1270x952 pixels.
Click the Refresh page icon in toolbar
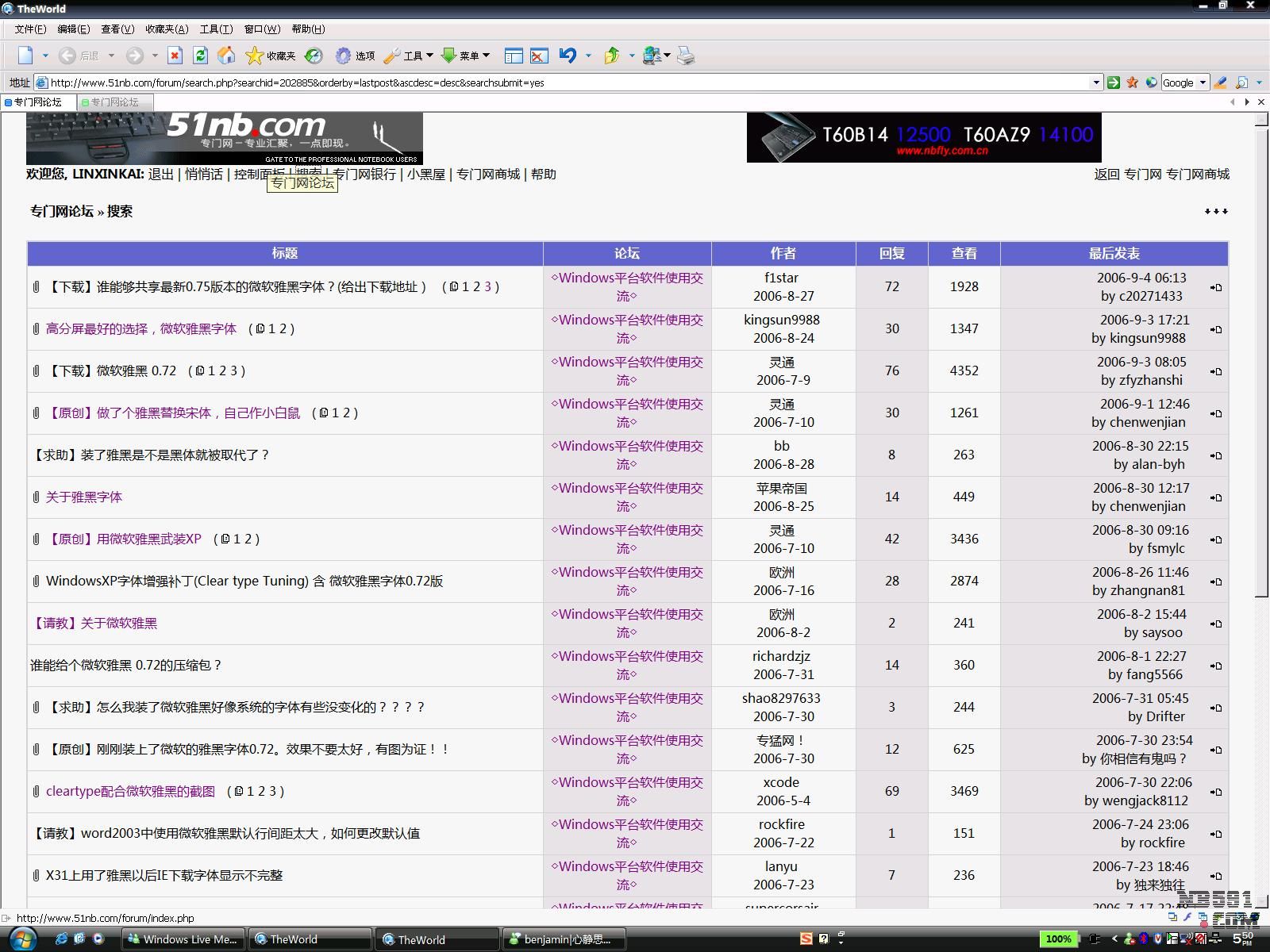(x=201, y=56)
